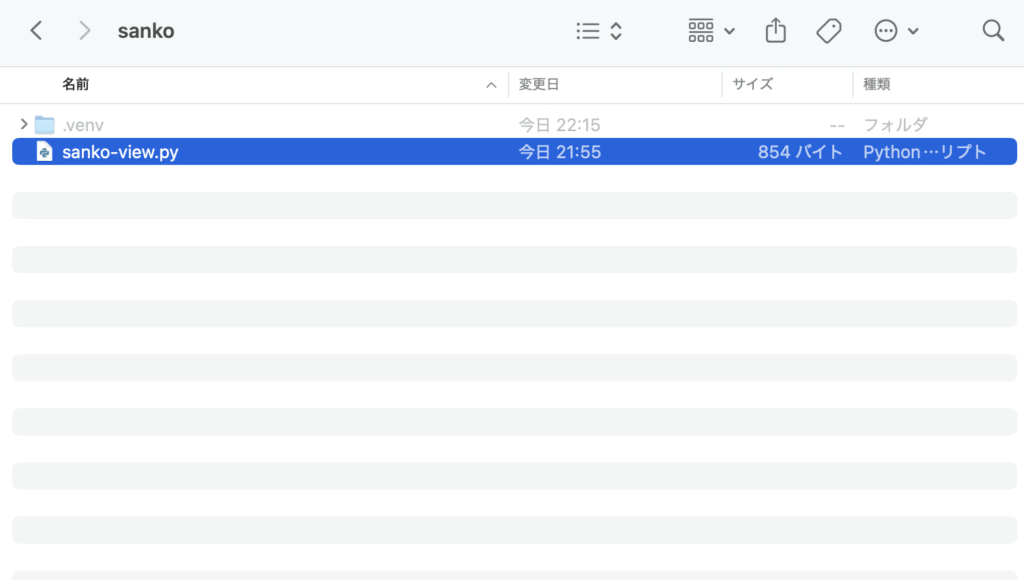The height and width of the screenshot is (580, 1024).
Task: Open the group-by options dropdown
Action: click(711, 31)
